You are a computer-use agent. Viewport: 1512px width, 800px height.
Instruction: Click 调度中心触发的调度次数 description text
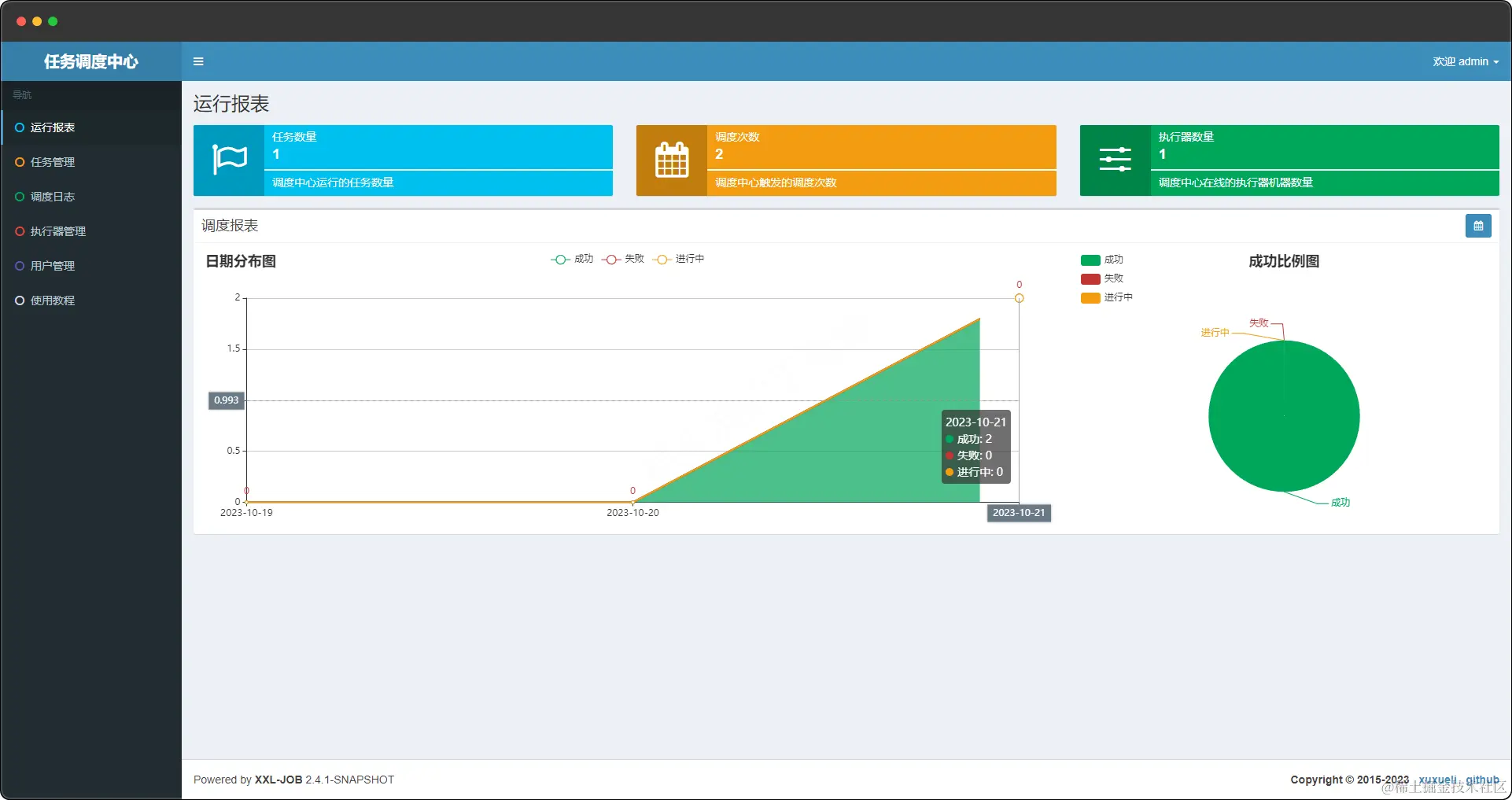click(x=776, y=182)
